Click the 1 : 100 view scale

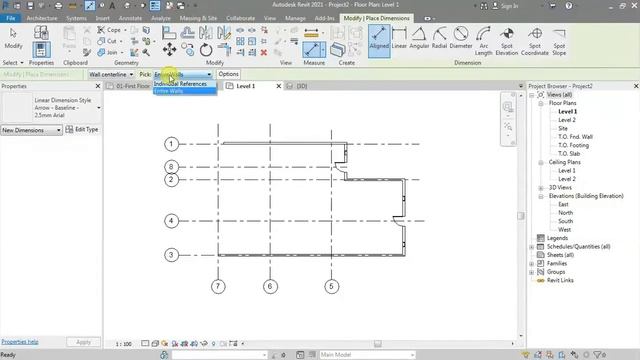click(123, 344)
